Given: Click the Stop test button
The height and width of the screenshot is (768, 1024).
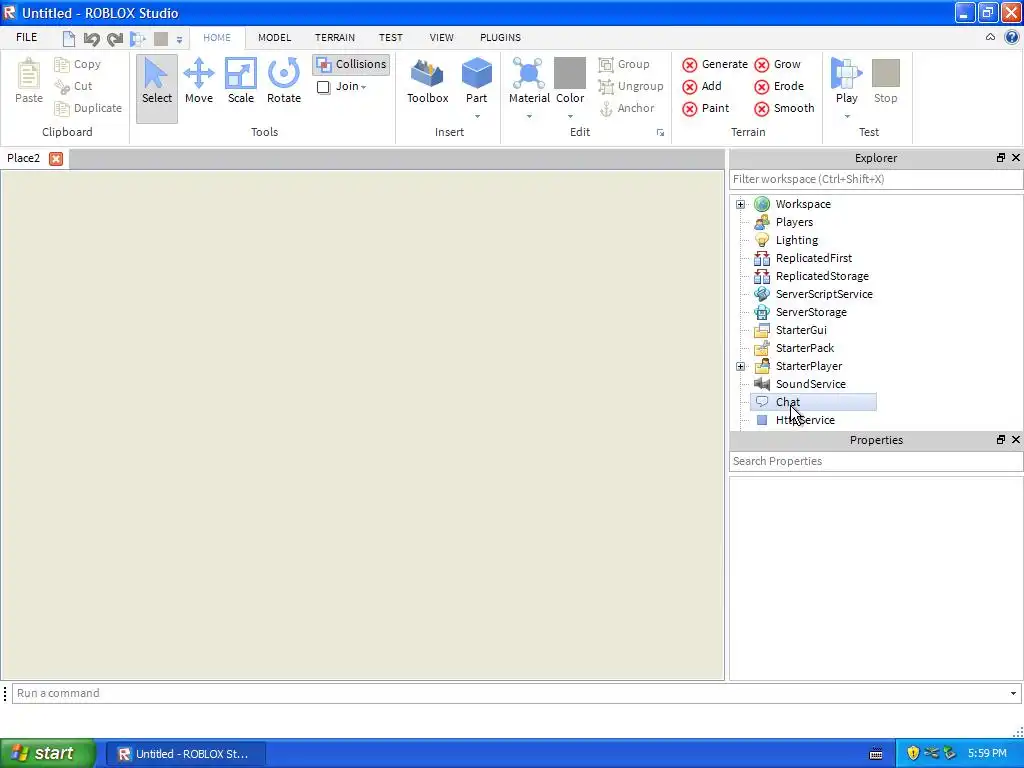Looking at the screenshot, I should (886, 81).
